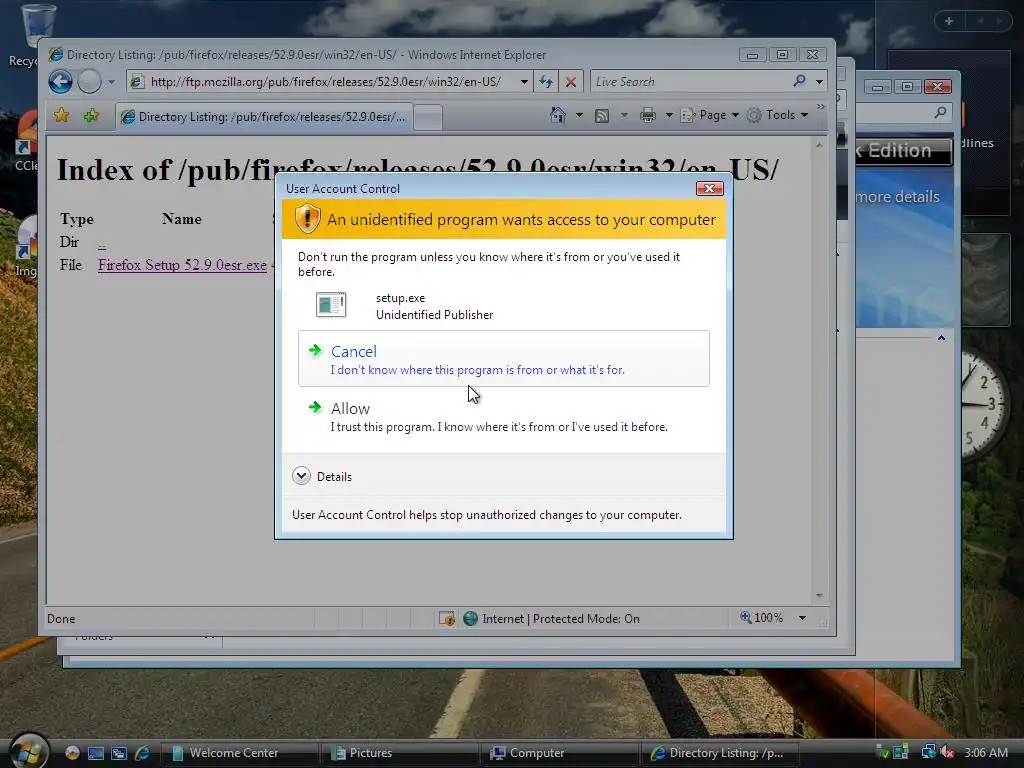Click the Type column header in listing
Image resolution: width=1024 pixels, height=768 pixels.
coord(77,219)
